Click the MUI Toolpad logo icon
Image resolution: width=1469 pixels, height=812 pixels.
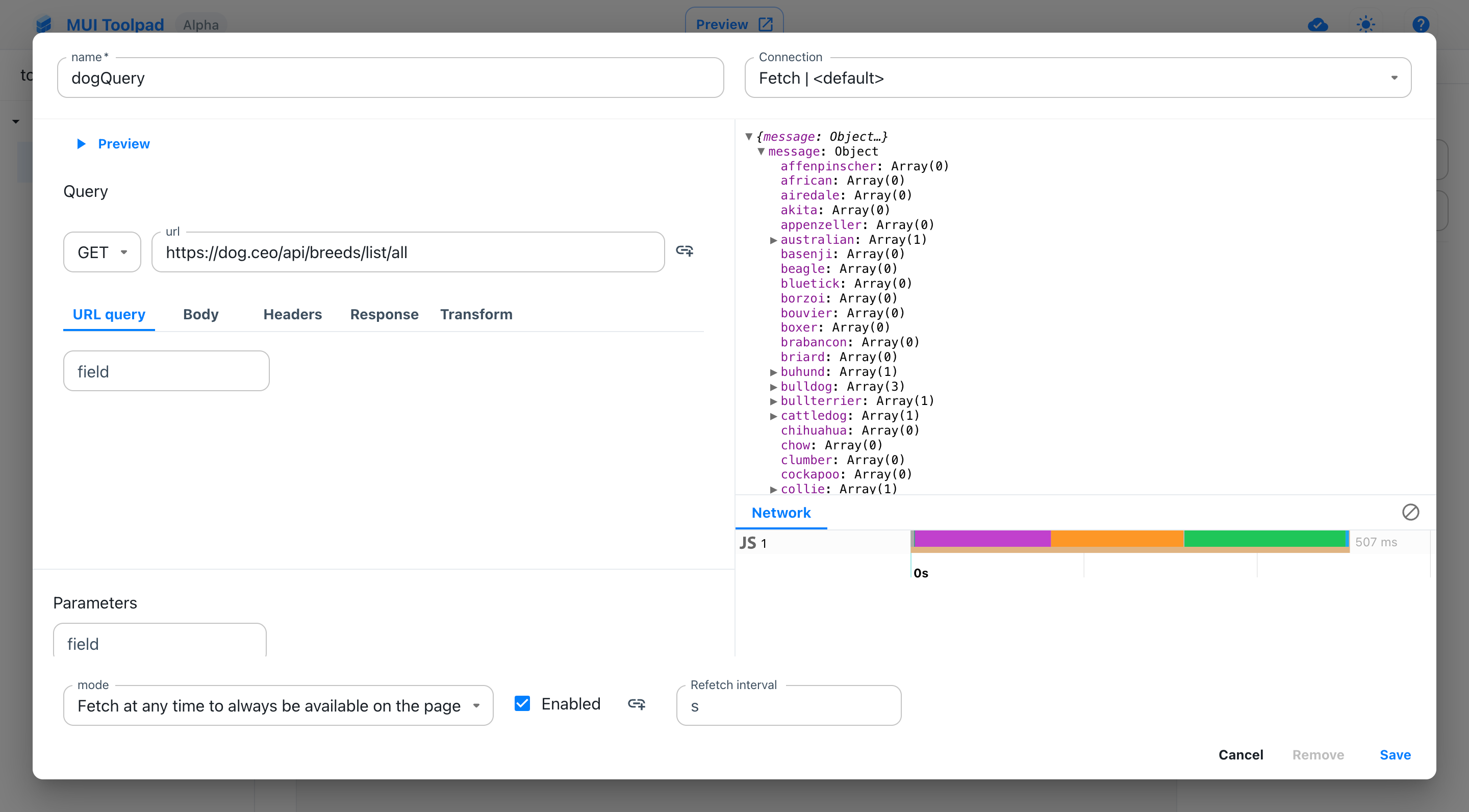click(x=44, y=24)
